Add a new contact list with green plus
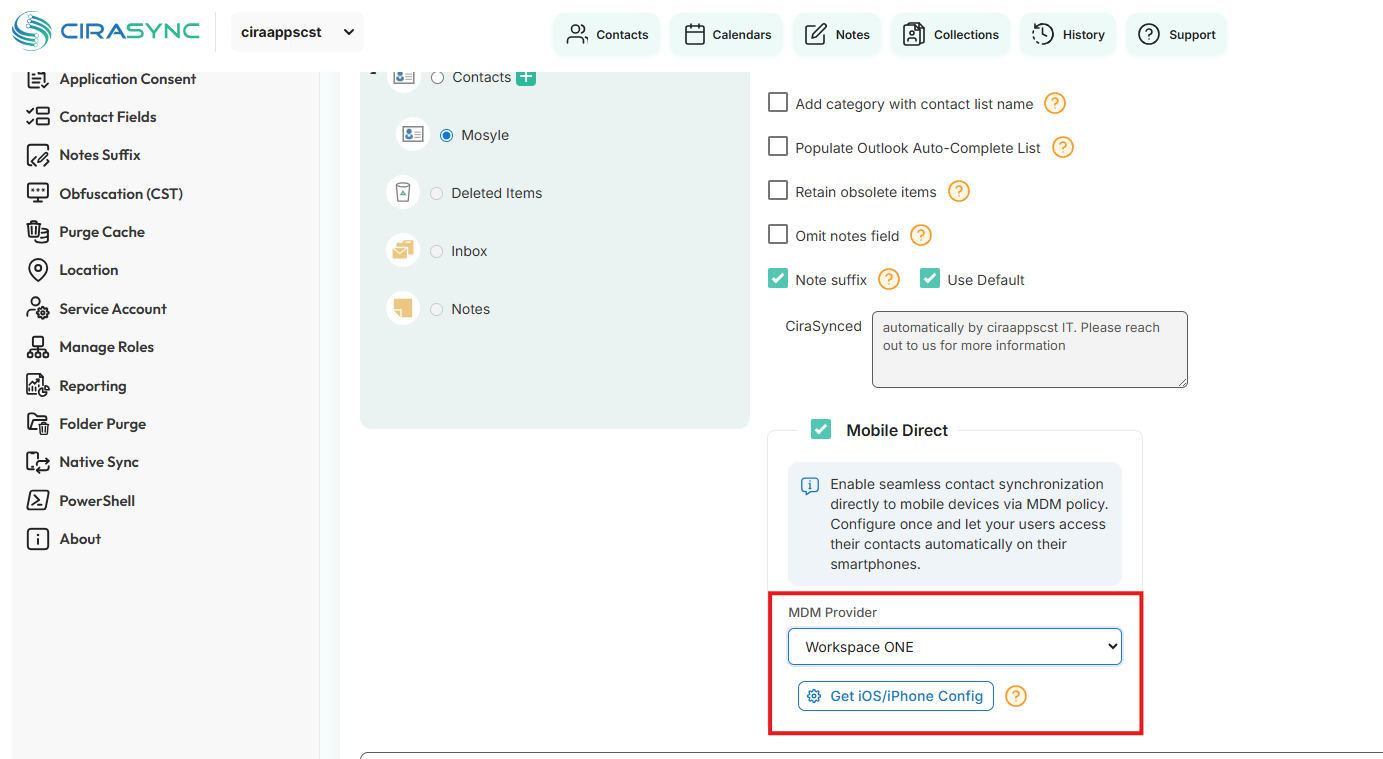The width and height of the screenshot is (1383, 759). coord(526,76)
